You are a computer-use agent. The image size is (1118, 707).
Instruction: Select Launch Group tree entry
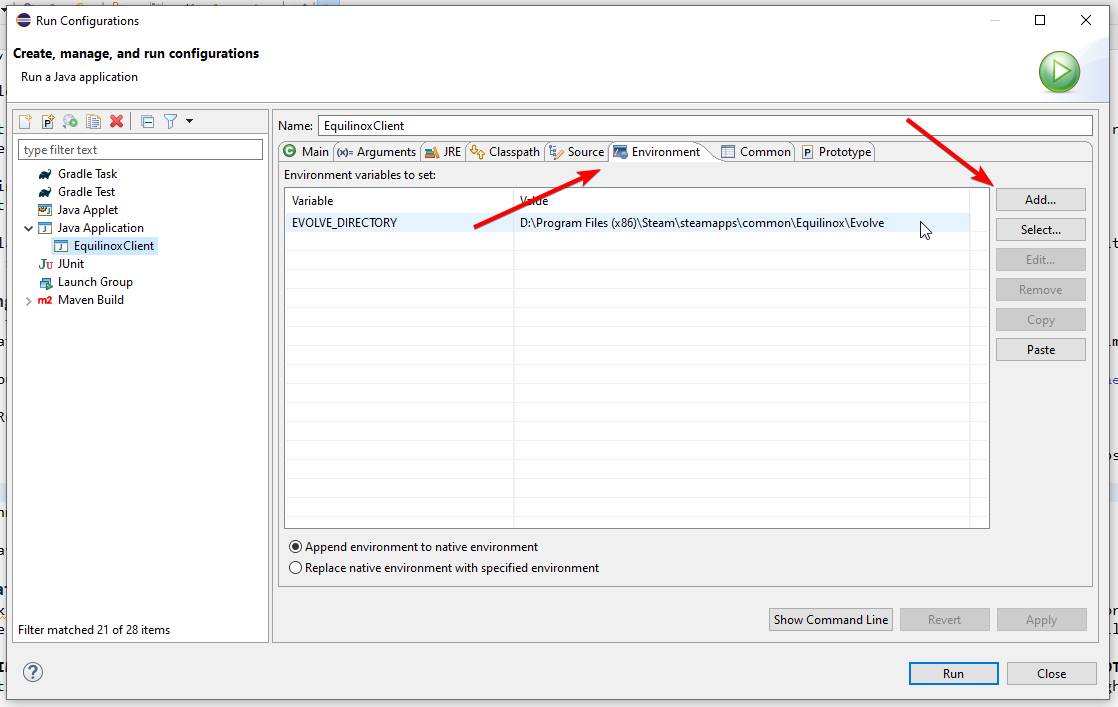coord(95,282)
